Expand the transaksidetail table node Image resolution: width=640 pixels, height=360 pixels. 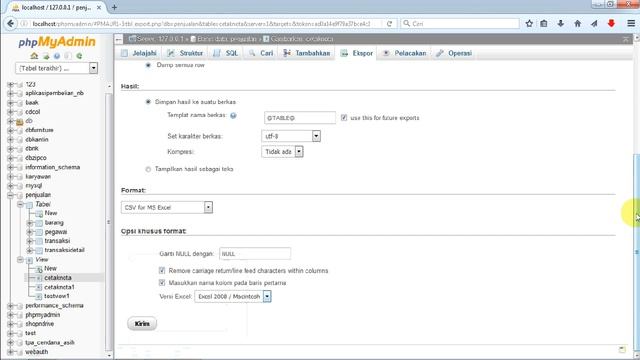pyautogui.click(x=29, y=250)
